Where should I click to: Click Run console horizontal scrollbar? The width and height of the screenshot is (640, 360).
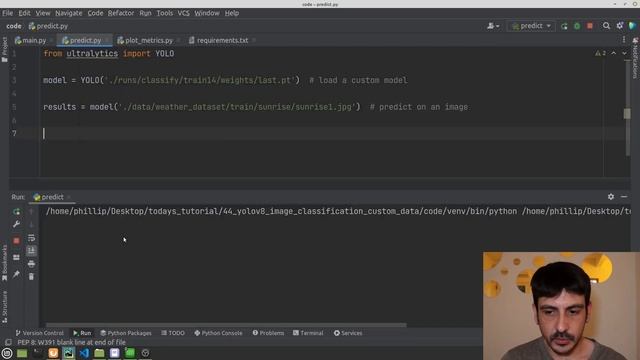(226, 325)
